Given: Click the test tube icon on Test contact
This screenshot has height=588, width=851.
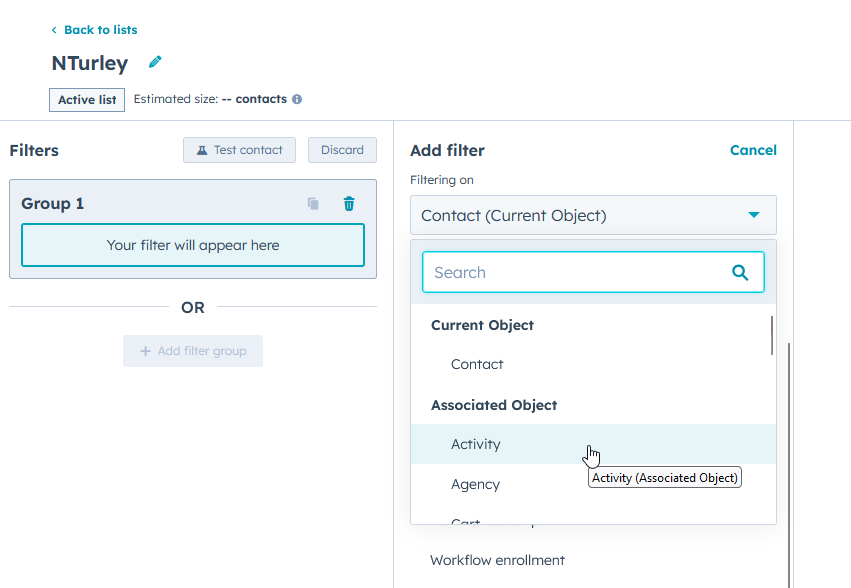Looking at the screenshot, I should pos(202,150).
